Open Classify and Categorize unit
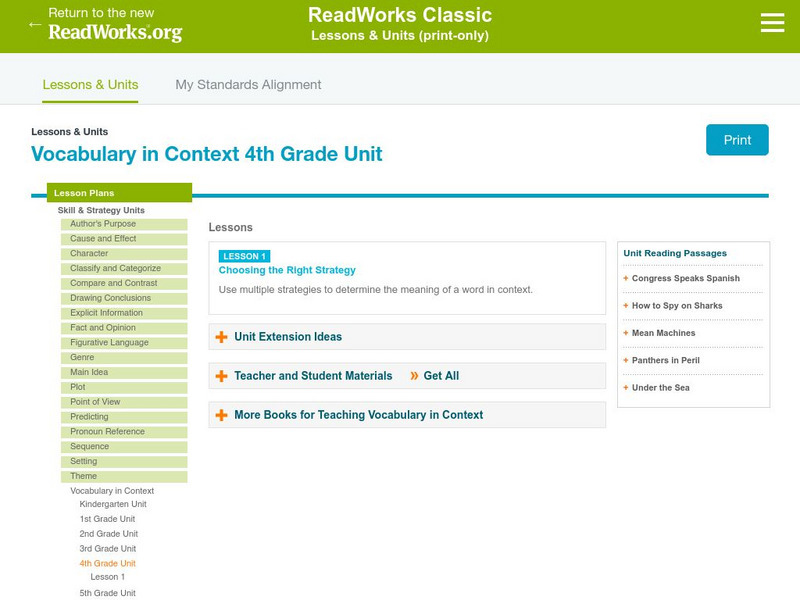The image size is (800, 600). 124,268
